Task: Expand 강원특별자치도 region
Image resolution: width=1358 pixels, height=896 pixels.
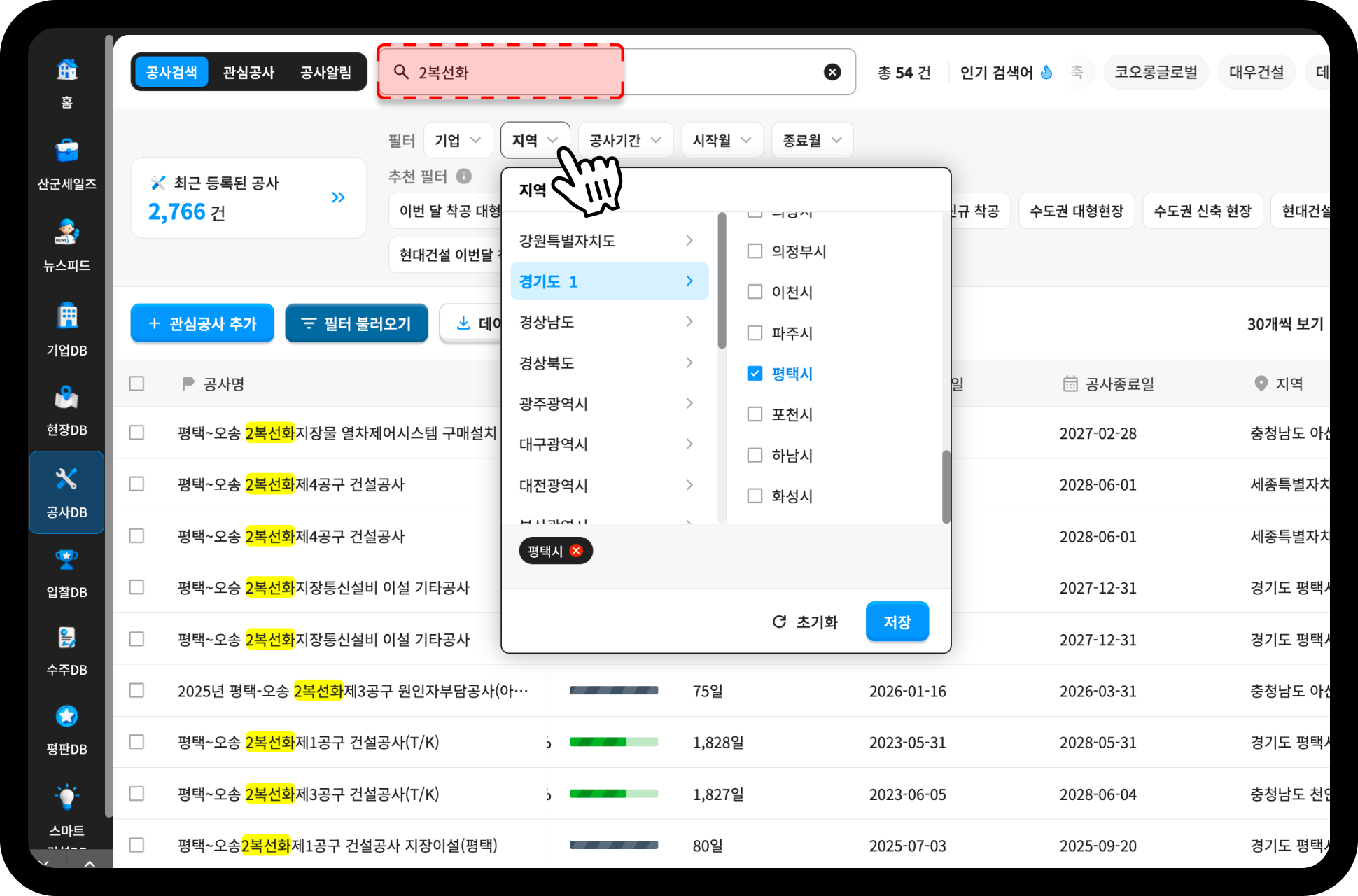Action: click(610, 241)
